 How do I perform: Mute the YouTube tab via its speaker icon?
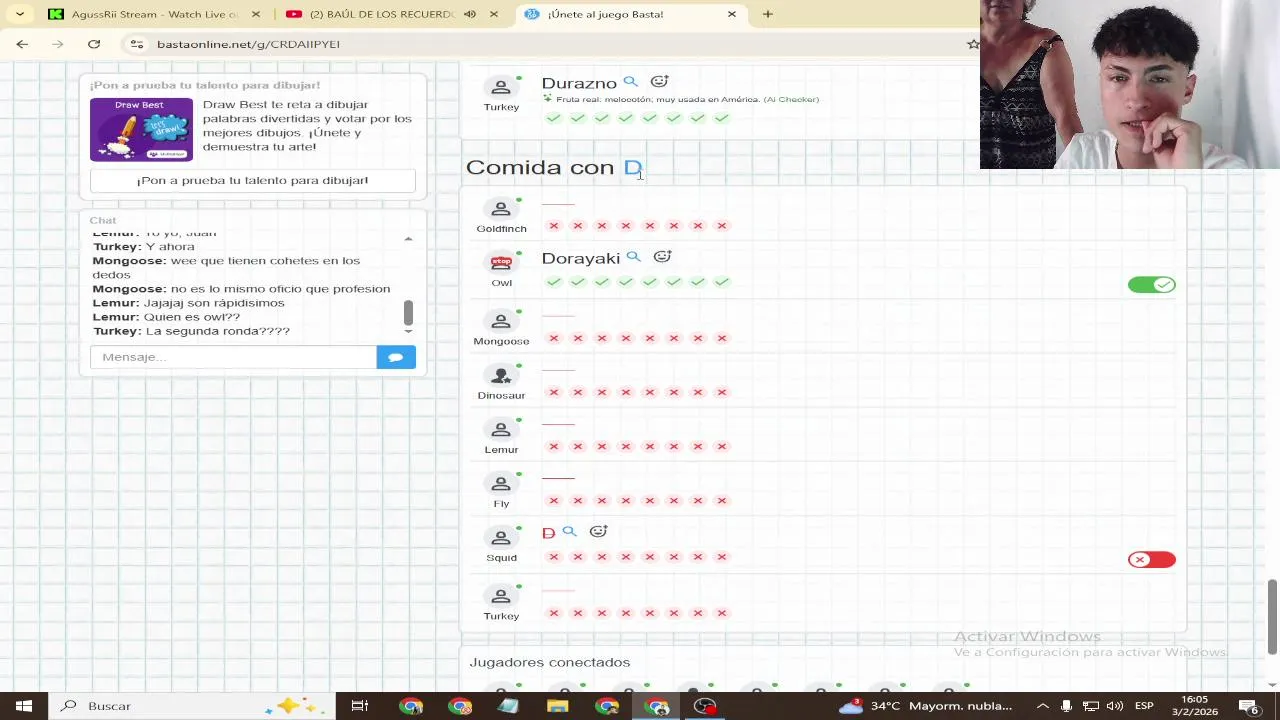click(470, 14)
